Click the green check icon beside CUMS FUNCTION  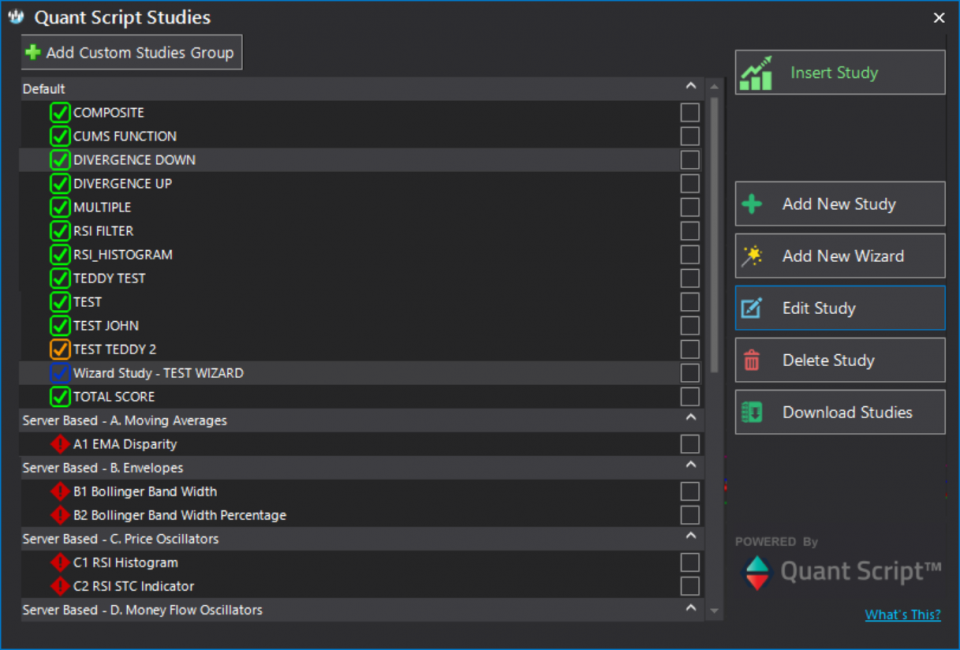[x=59, y=136]
